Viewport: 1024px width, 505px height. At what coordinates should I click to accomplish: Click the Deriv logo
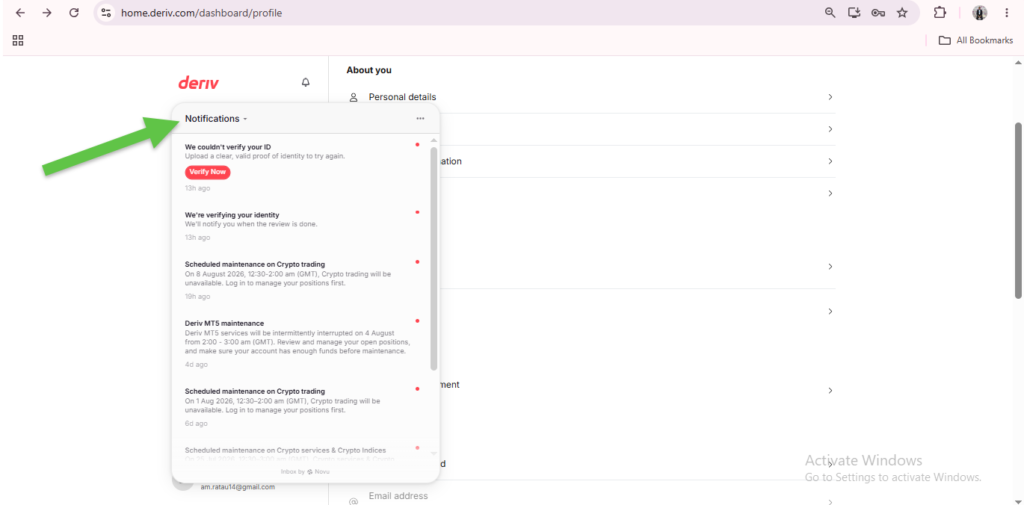(199, 83)
